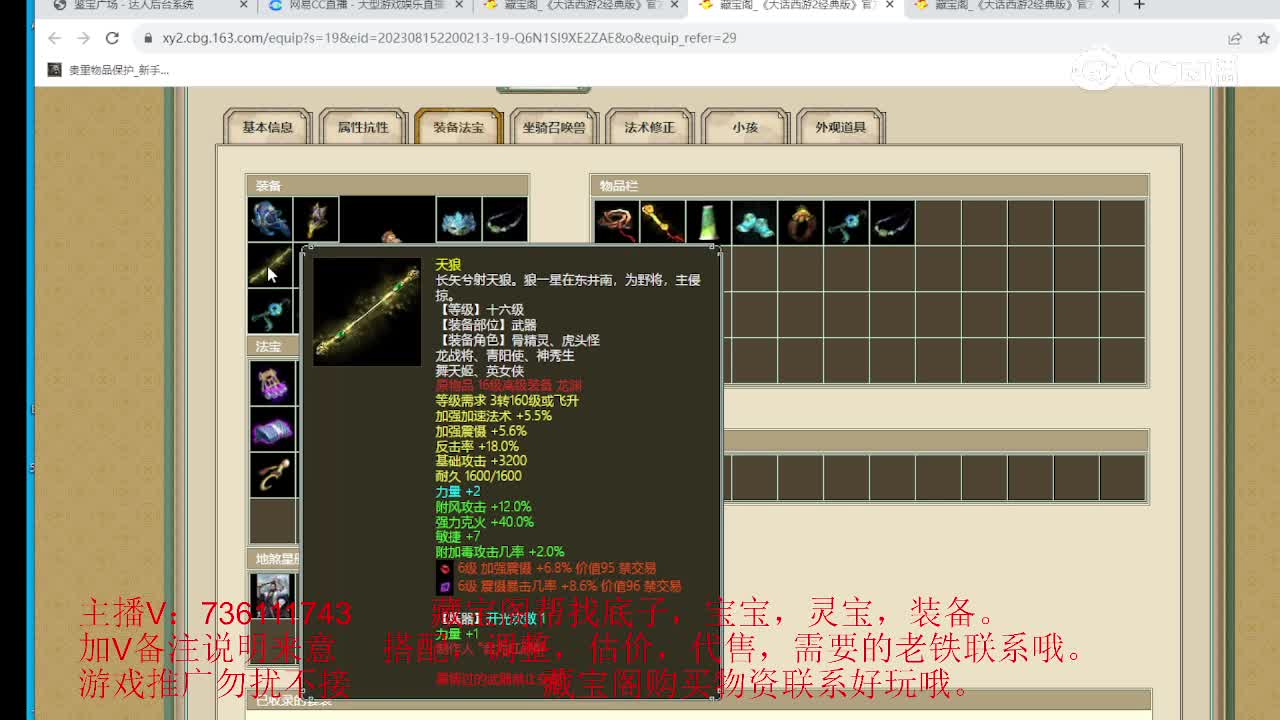Go forward in browser history
Image resolution: width=1280 pixels, height=720 pixels.
pos(83,38)
